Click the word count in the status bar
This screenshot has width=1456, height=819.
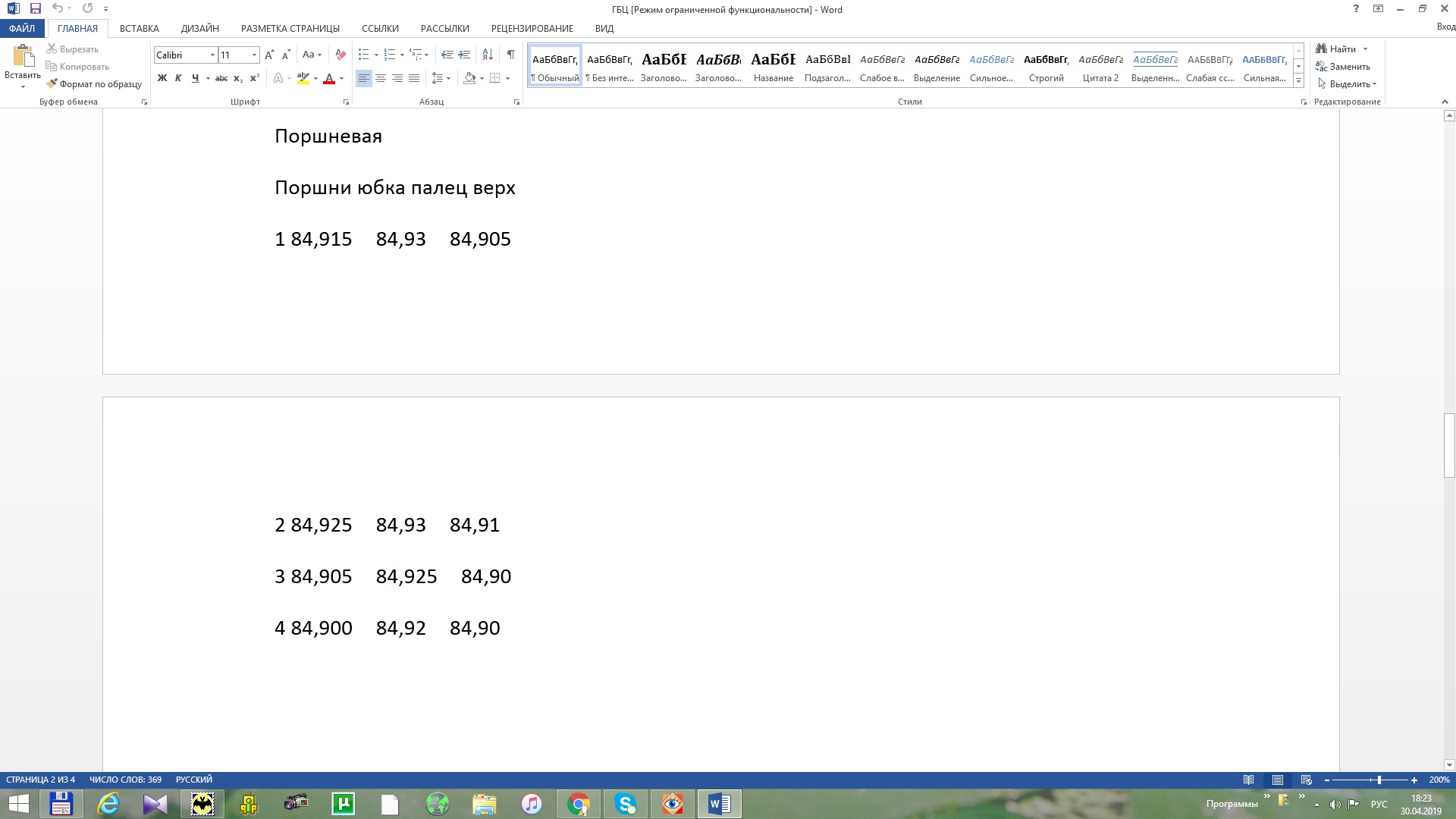pos(125,780)
